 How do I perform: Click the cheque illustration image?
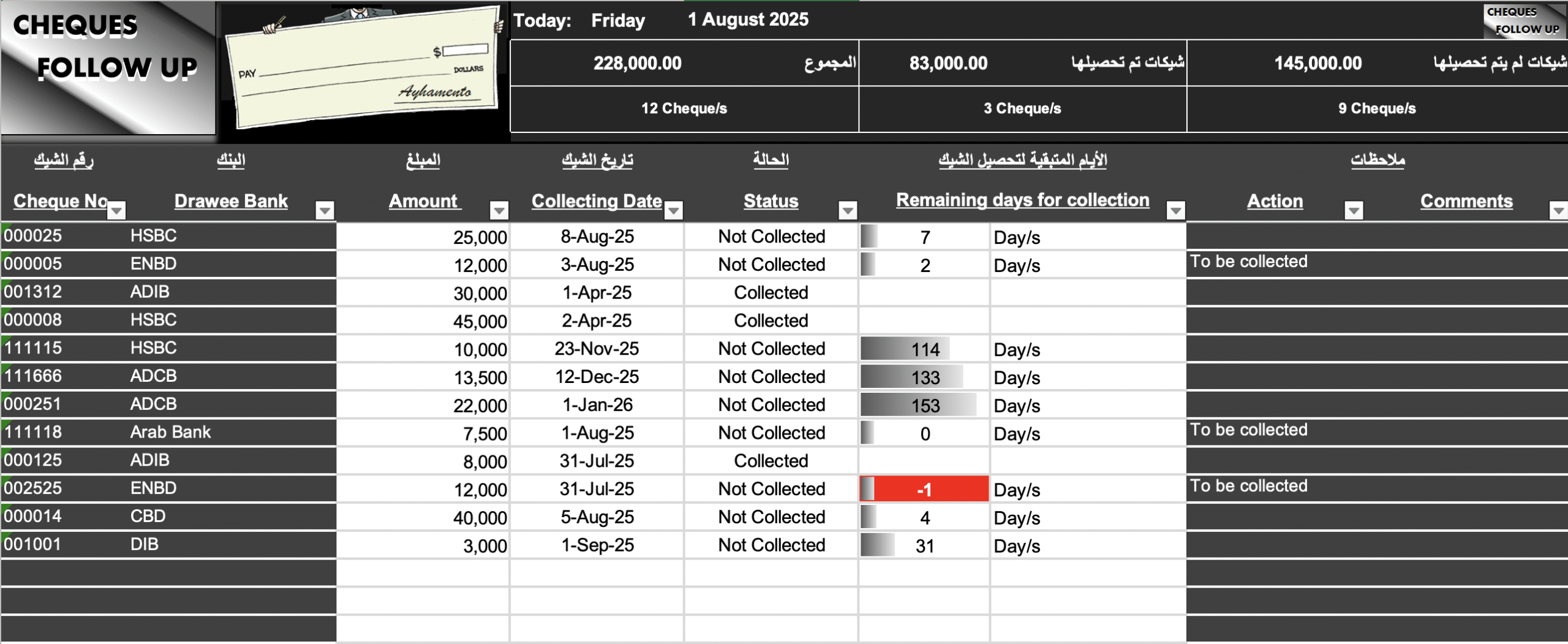363,67
